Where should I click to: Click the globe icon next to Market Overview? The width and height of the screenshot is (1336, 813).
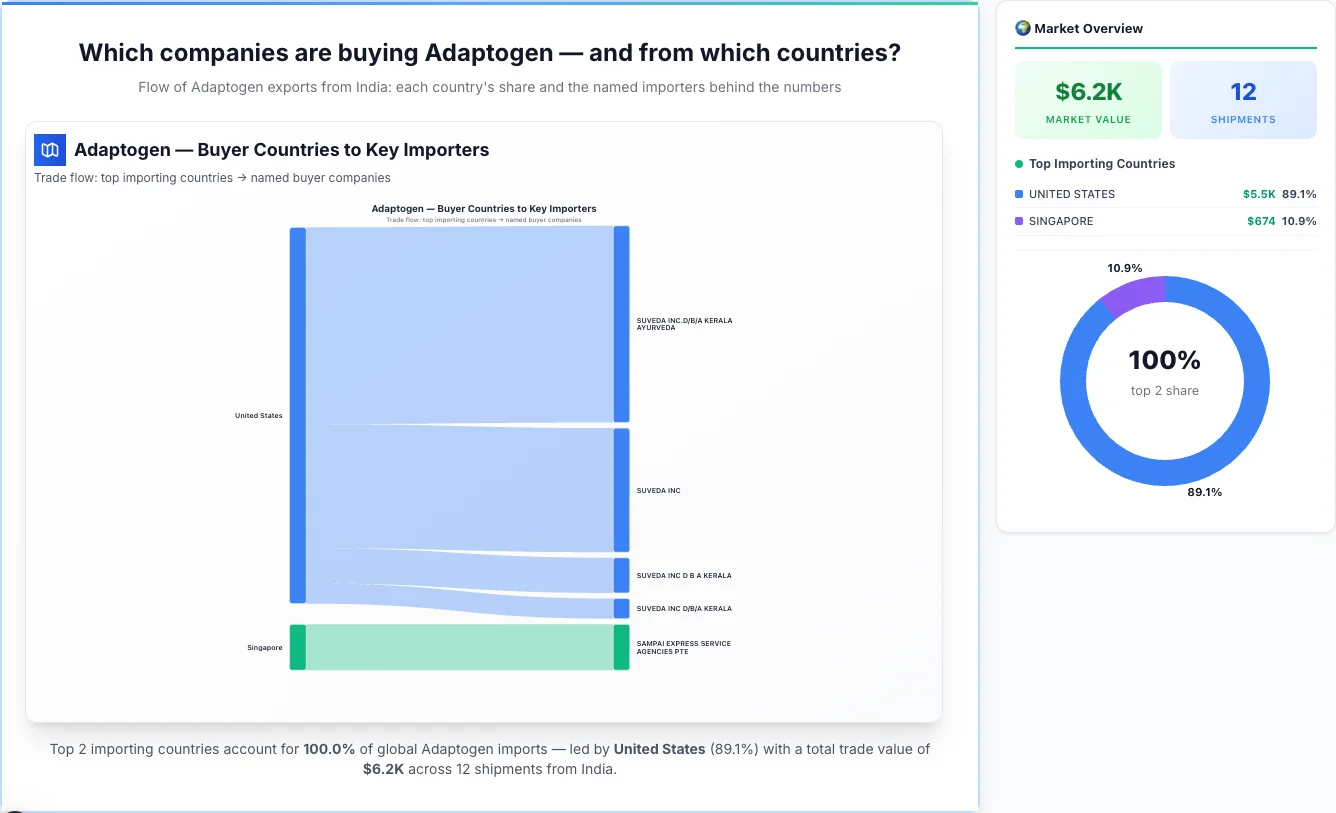click(1022, 28)
